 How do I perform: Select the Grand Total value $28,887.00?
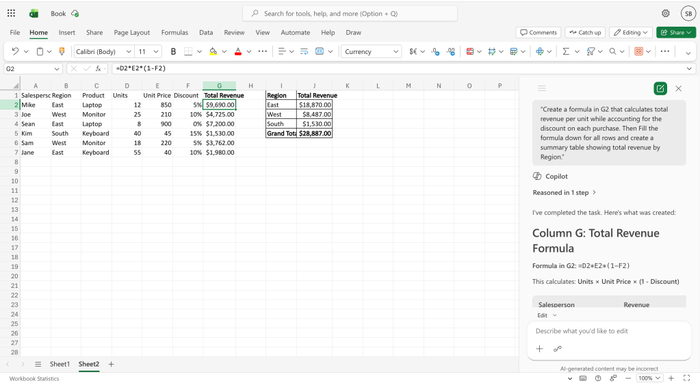click(315, 133)
